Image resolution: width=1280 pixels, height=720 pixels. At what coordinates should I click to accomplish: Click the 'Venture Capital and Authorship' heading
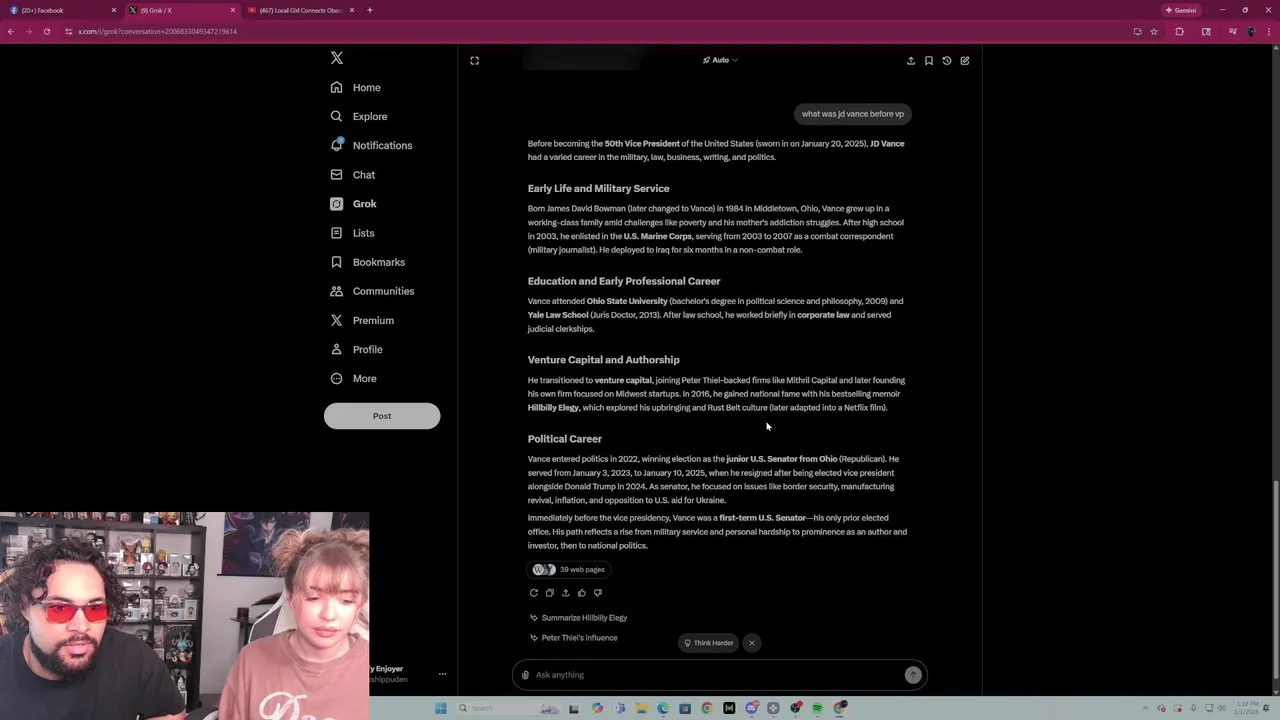pos(603,360)
